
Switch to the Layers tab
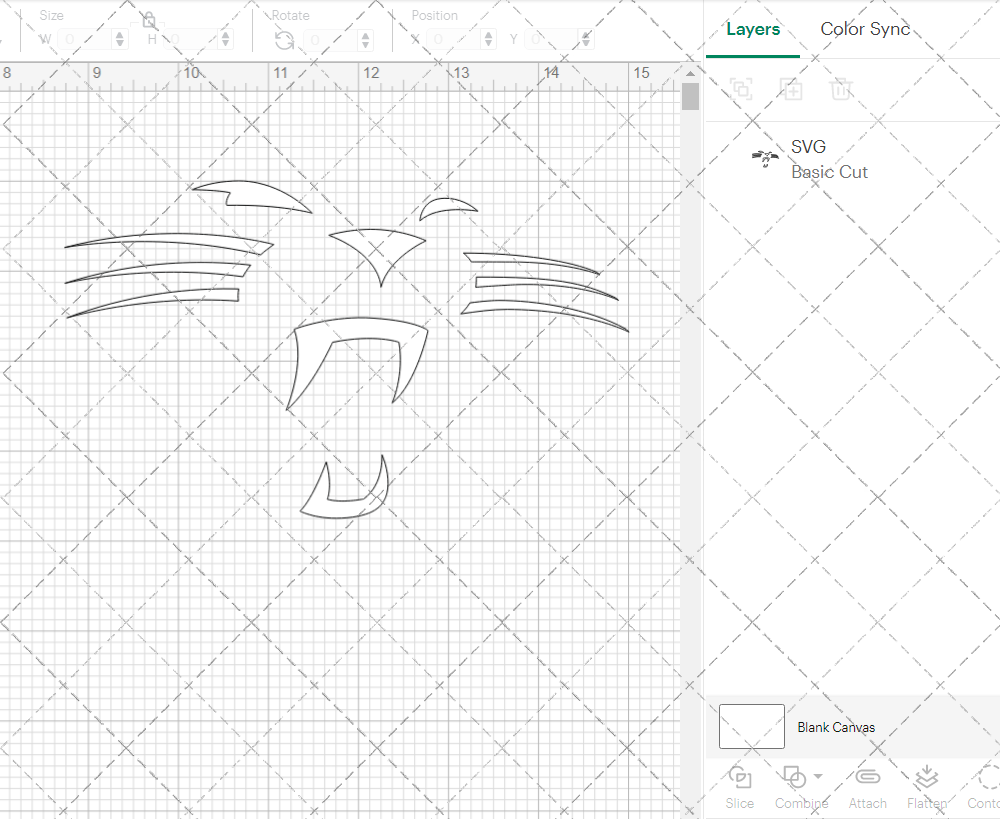753,29
